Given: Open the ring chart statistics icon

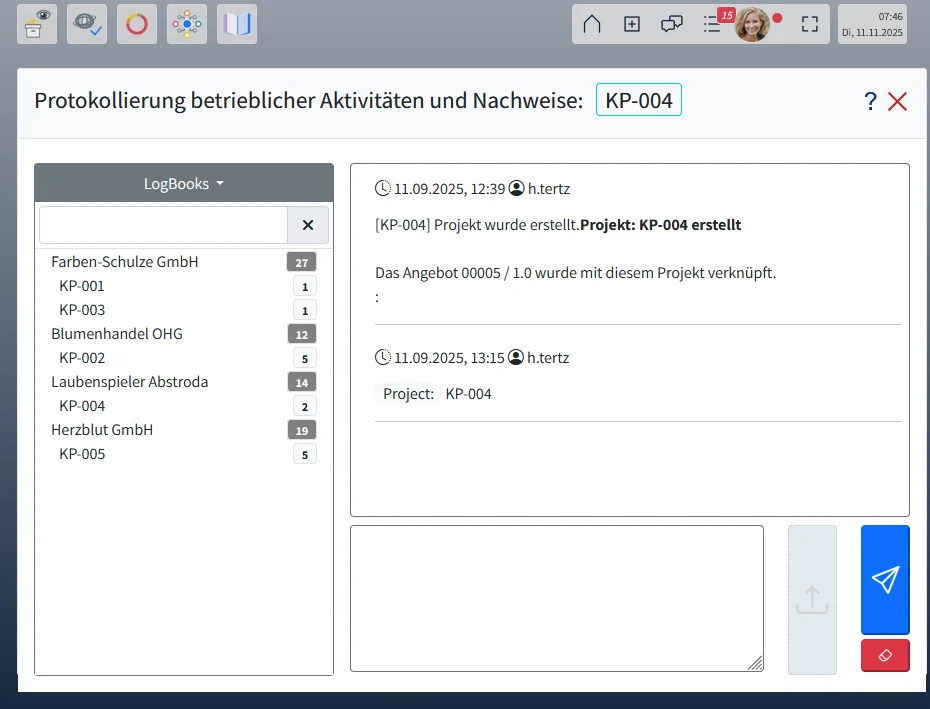Looking at the screenshot, I should 136,24.
